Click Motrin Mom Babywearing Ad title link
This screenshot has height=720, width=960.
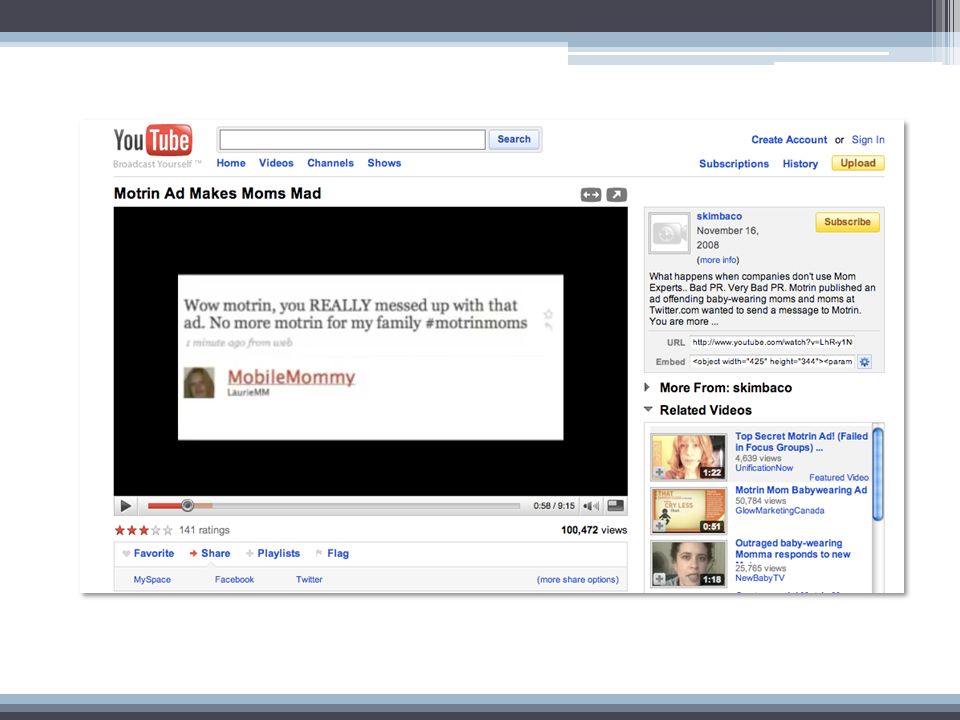801,490
